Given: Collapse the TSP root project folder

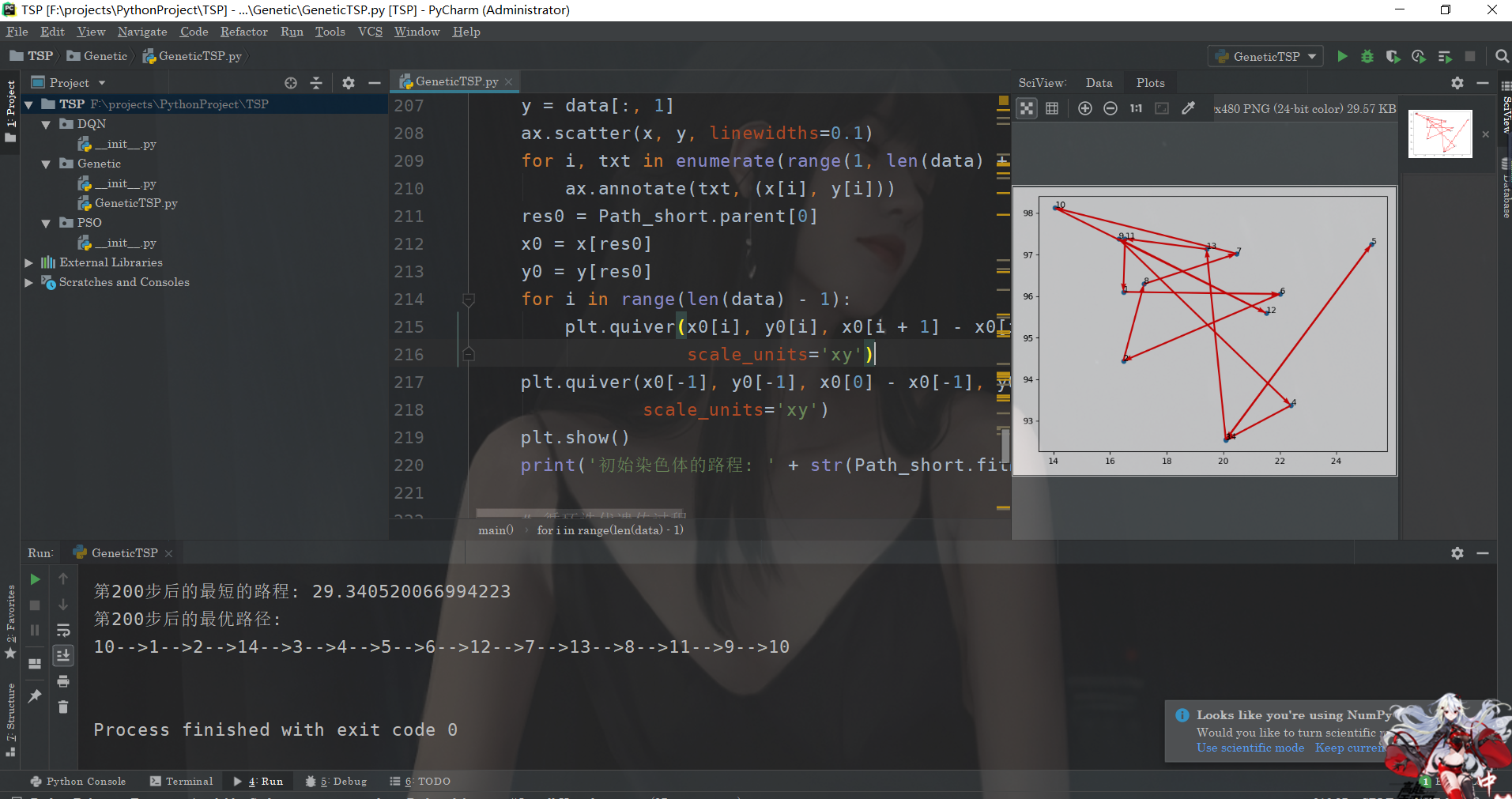Looking at the screenshot, I should 28,104.
